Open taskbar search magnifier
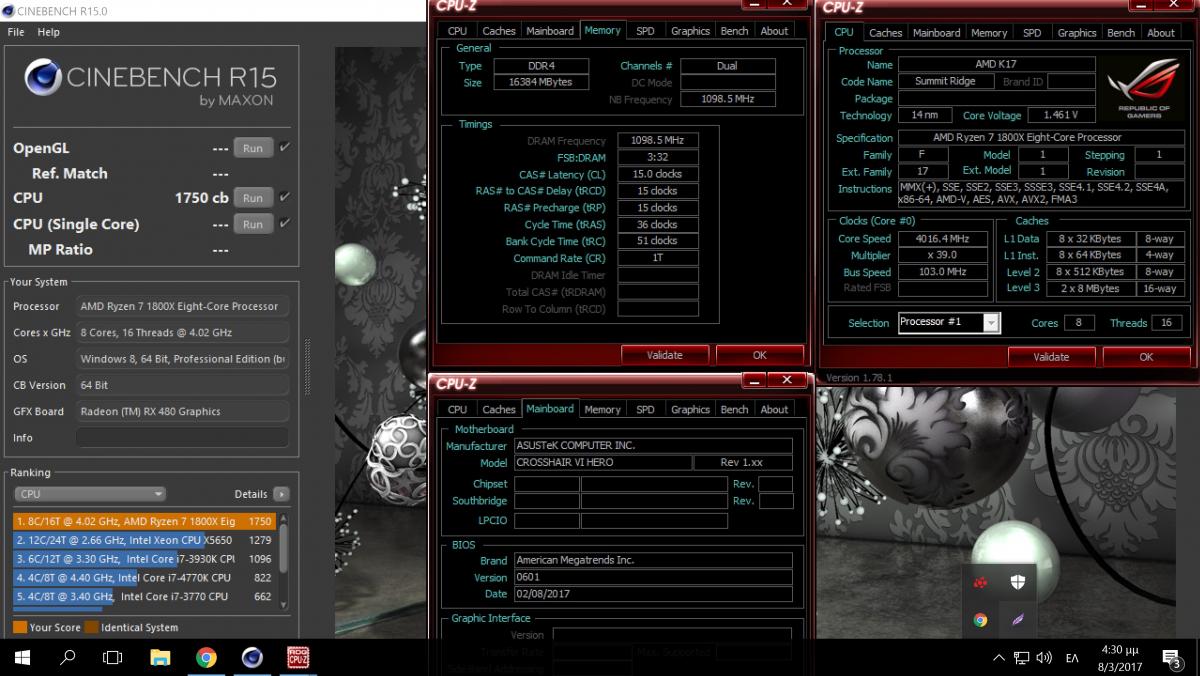The width and height of the screenshot is (1200, 676). click(x=68, y=657)
